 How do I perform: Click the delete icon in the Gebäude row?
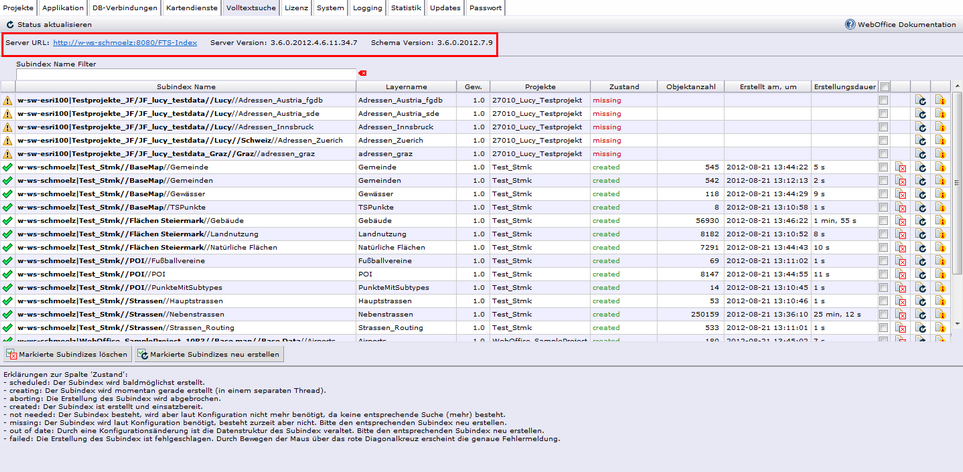[901, 220]
